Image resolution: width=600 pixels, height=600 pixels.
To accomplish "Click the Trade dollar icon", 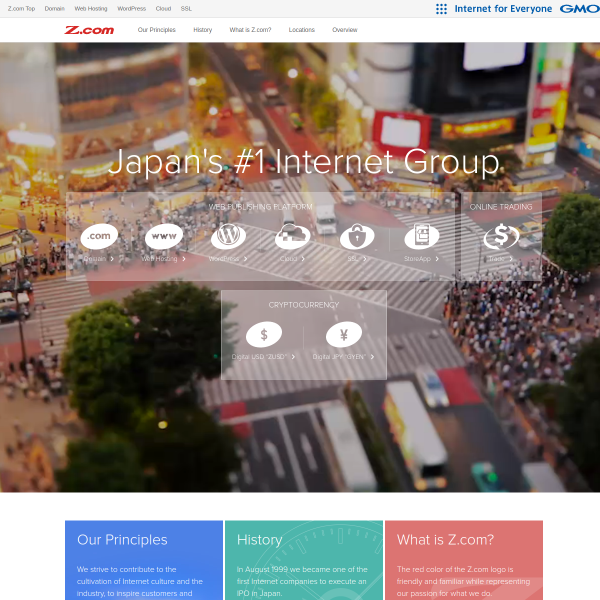I will (501, 236).
